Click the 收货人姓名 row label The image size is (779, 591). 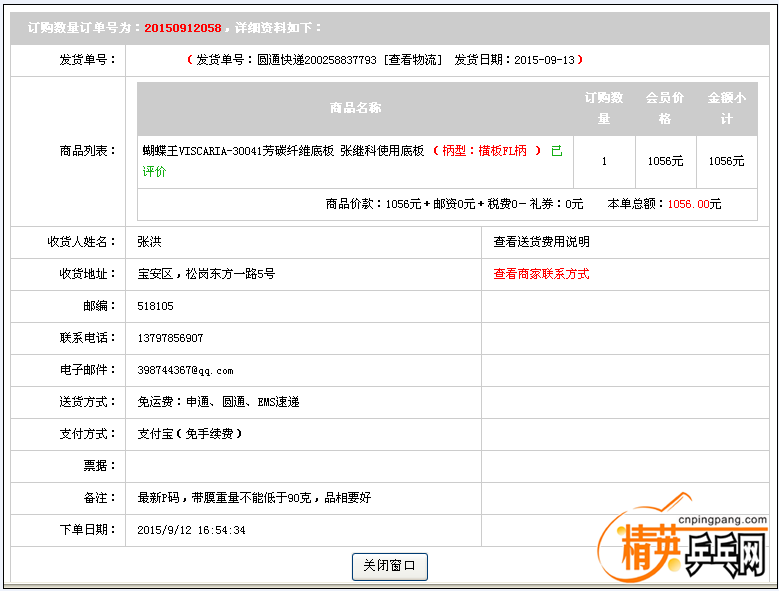click(81, 242)
